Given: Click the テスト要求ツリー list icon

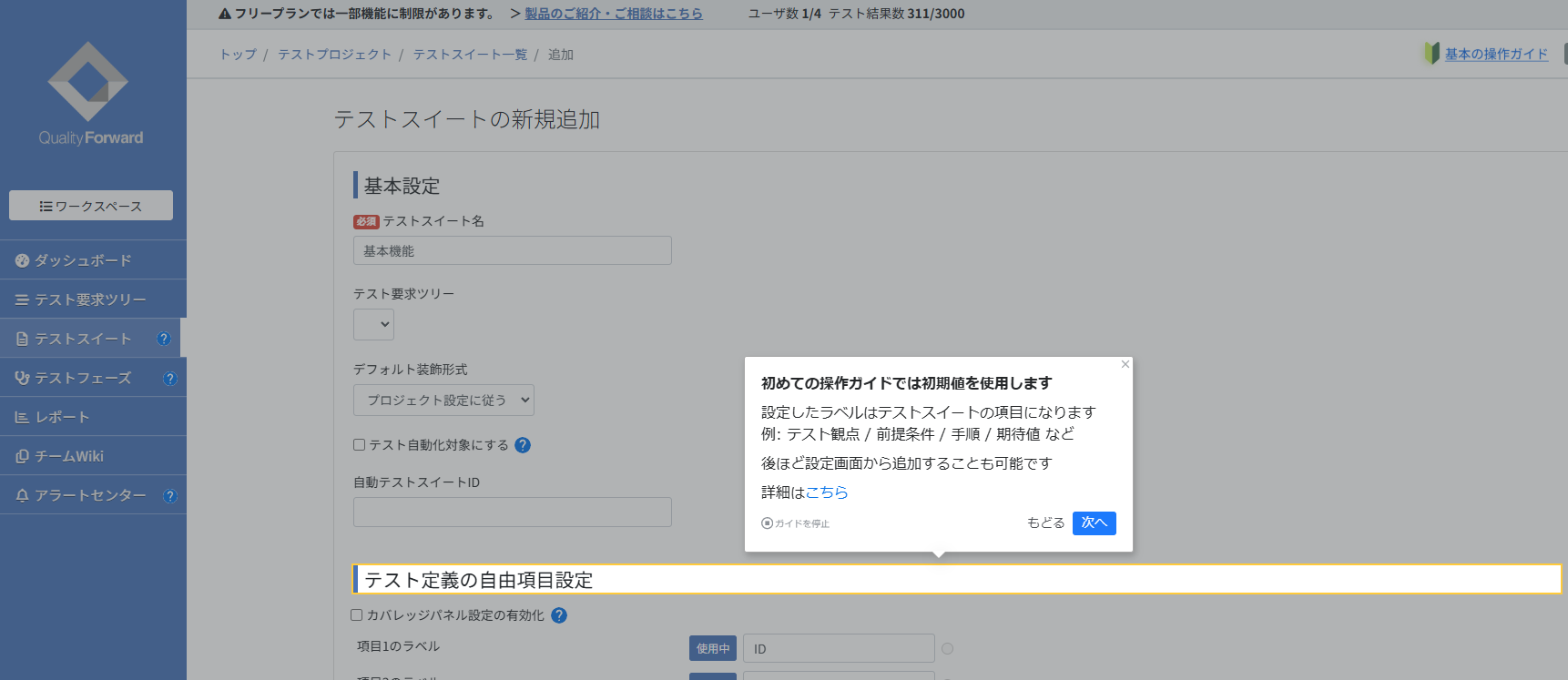Looking at the screenshot, I should [23, 299].
